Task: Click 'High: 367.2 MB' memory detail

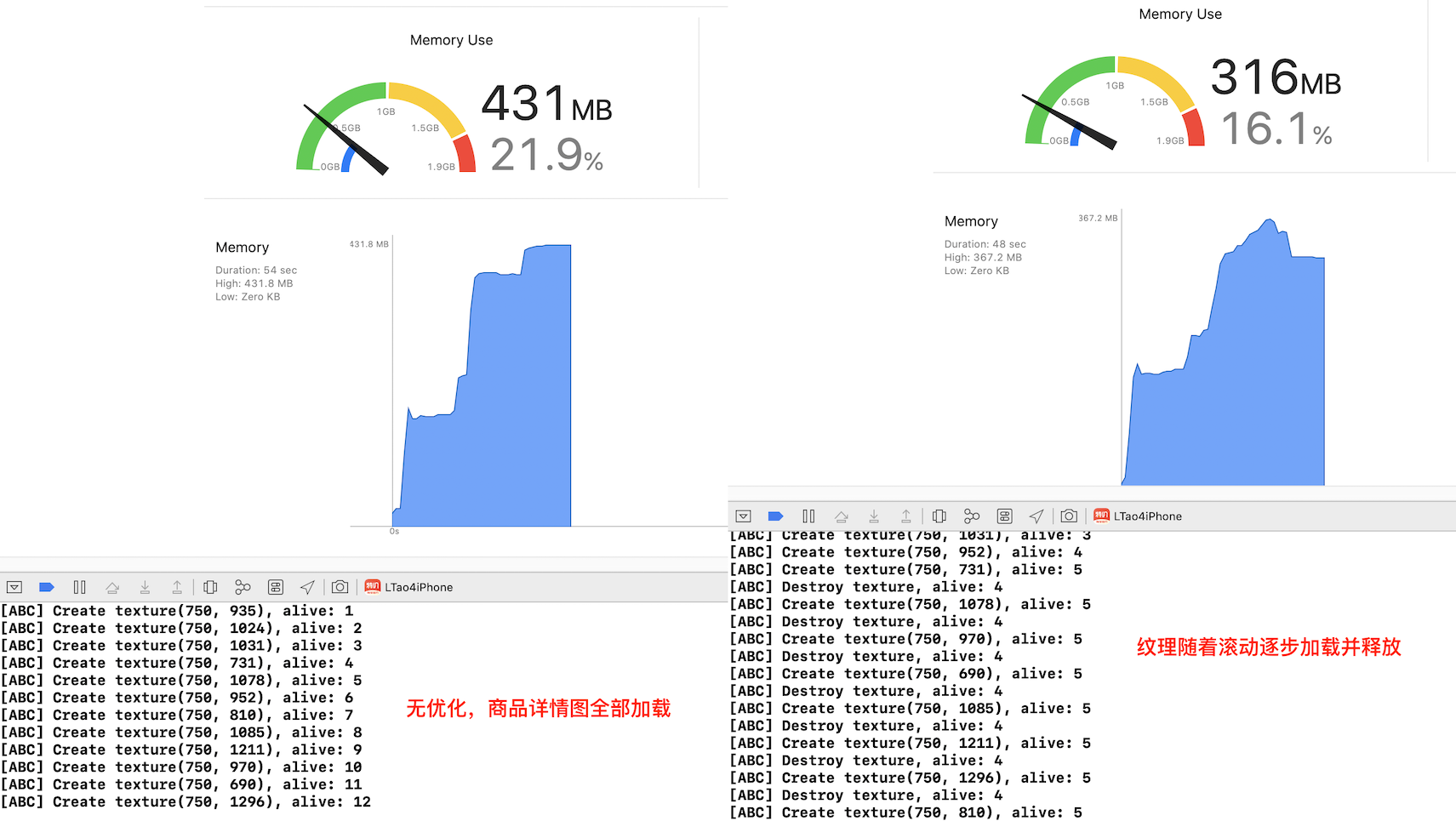Action: [983, 258]
